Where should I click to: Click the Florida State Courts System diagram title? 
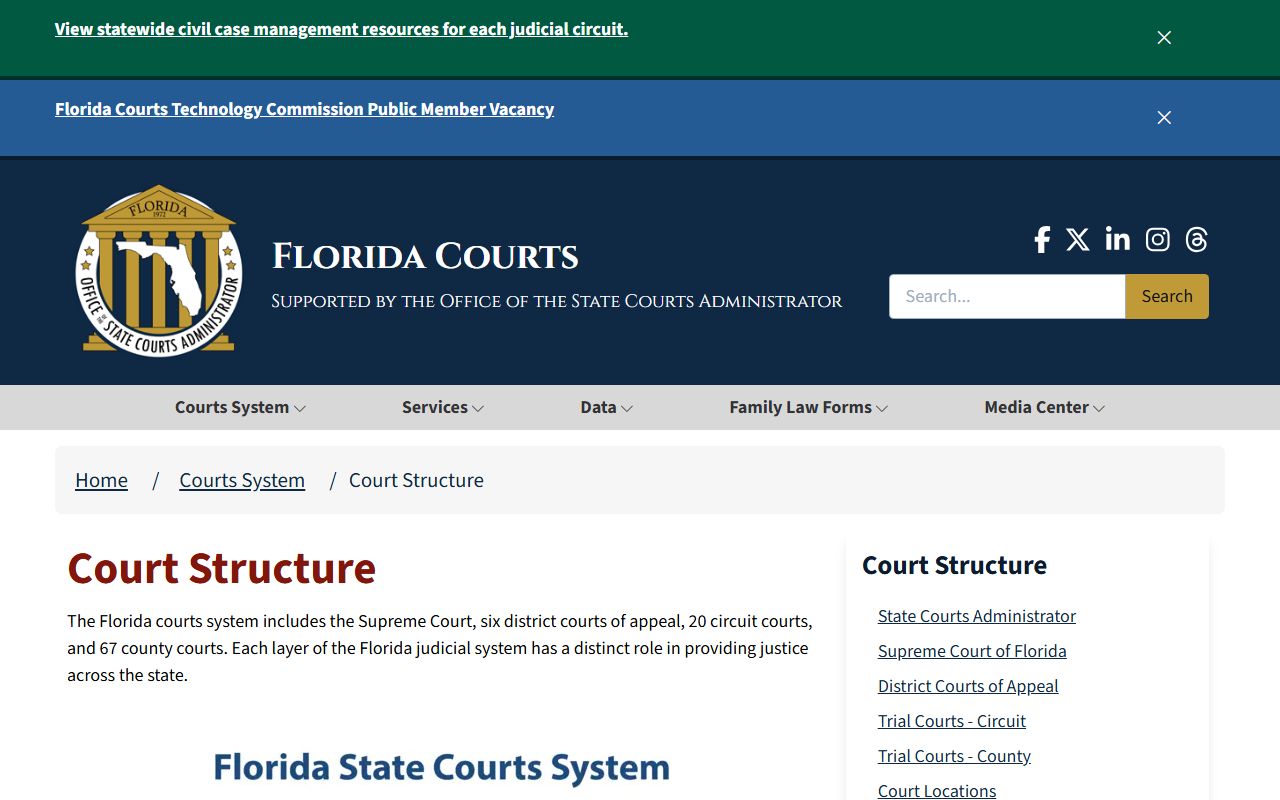[441, 768]
